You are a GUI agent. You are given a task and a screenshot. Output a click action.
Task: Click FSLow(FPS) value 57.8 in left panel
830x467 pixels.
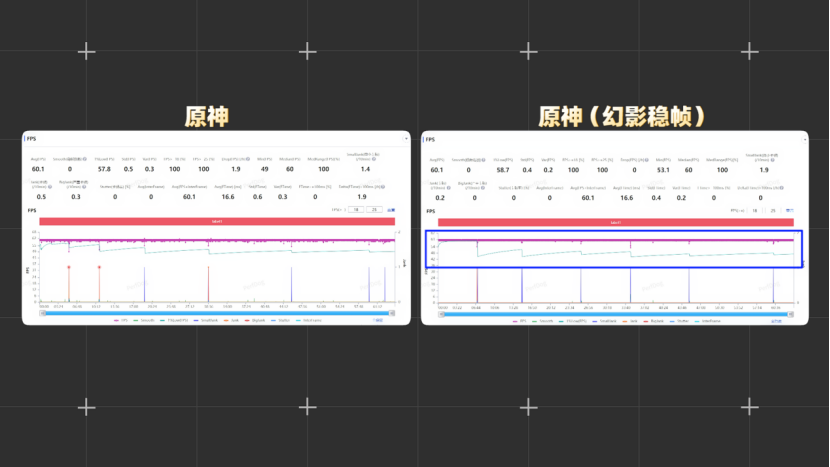click(104, 169)
